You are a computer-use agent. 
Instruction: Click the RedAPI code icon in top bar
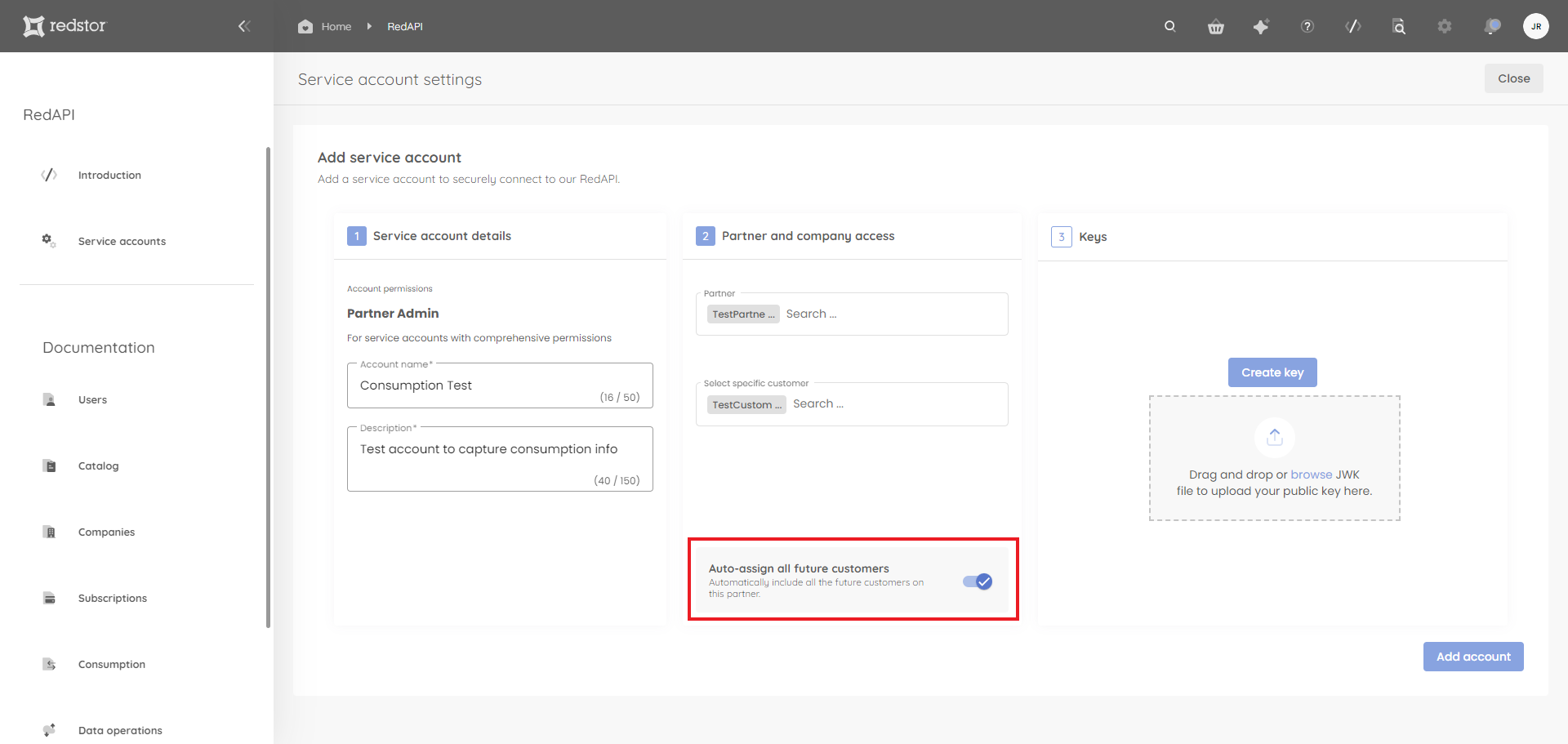coord(1352,26)
